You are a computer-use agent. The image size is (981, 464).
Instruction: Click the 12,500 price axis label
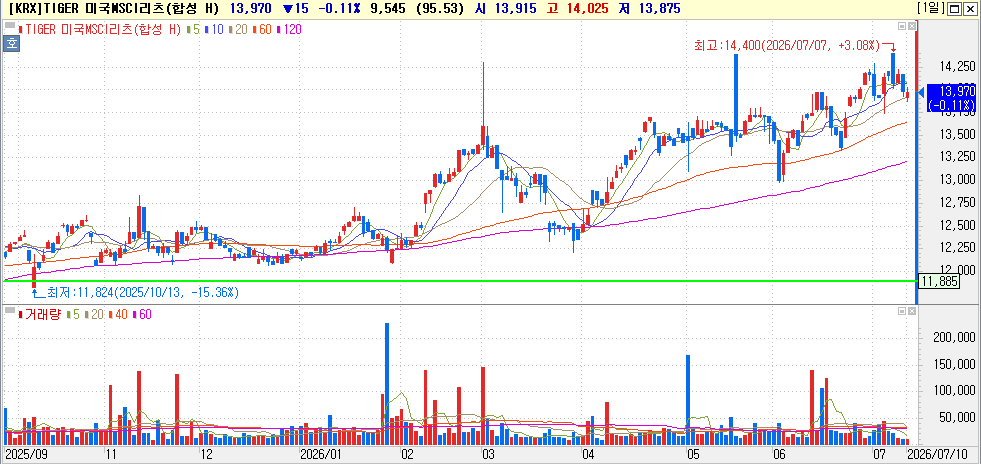pyautogui.click(x=957, y=225)
